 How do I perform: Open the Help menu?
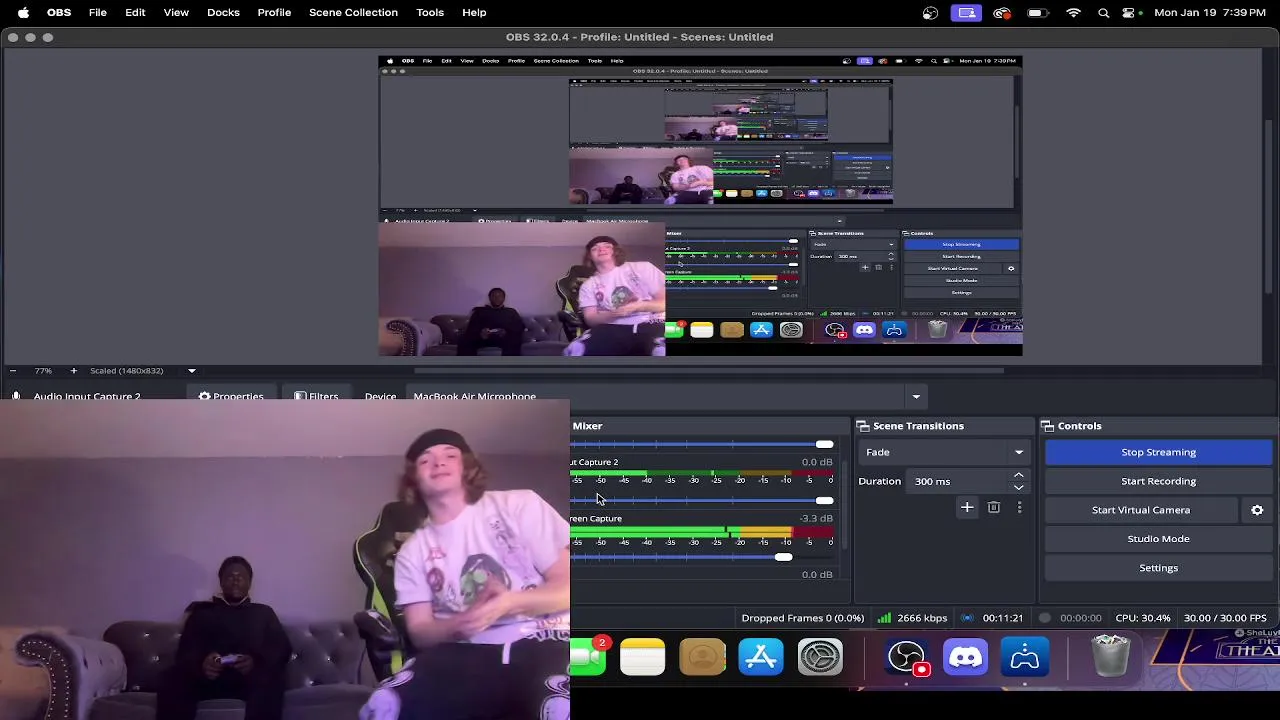(474, 12)
